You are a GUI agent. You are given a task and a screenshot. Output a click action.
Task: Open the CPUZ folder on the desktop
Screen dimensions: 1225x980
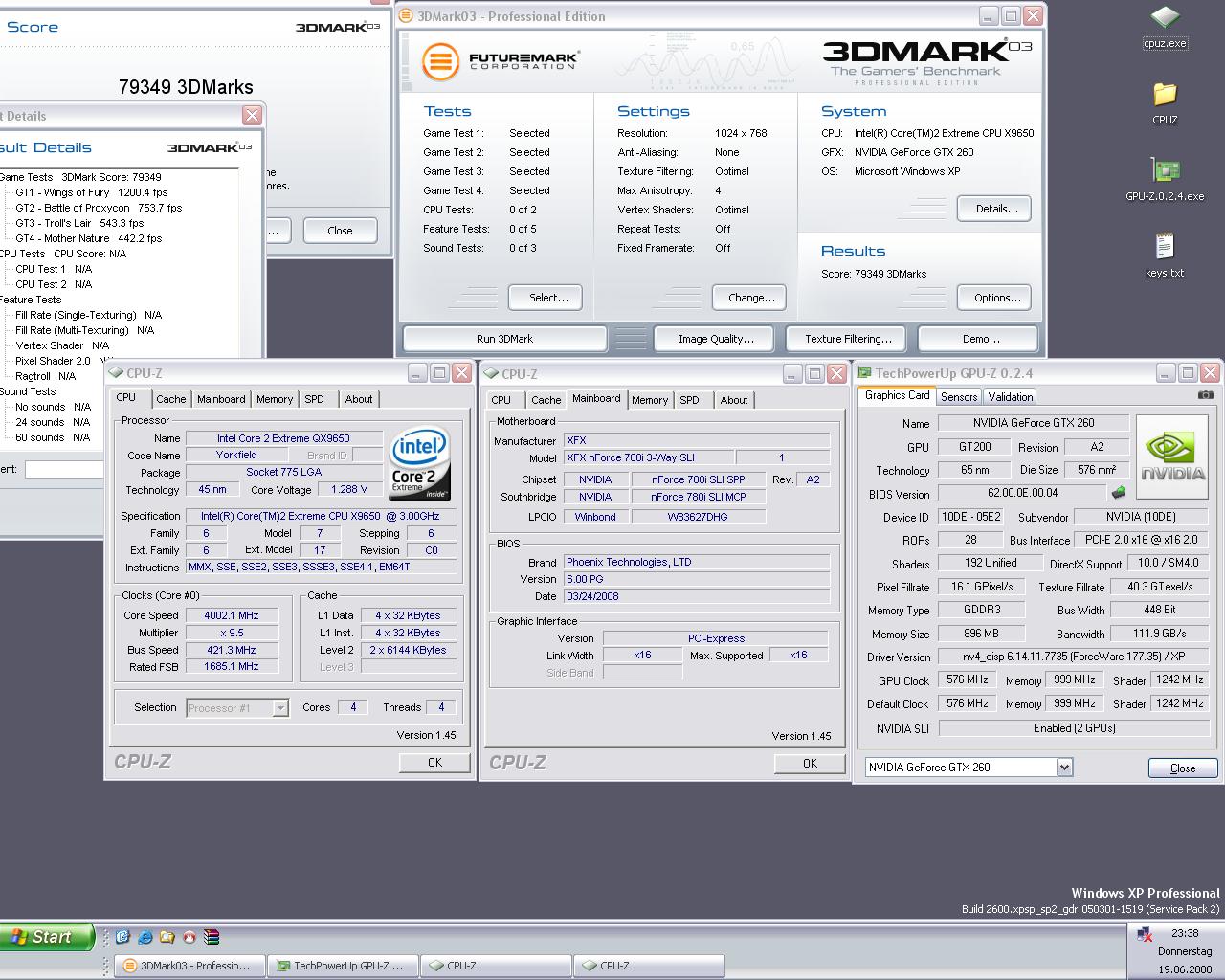[x=1165, y=103]
